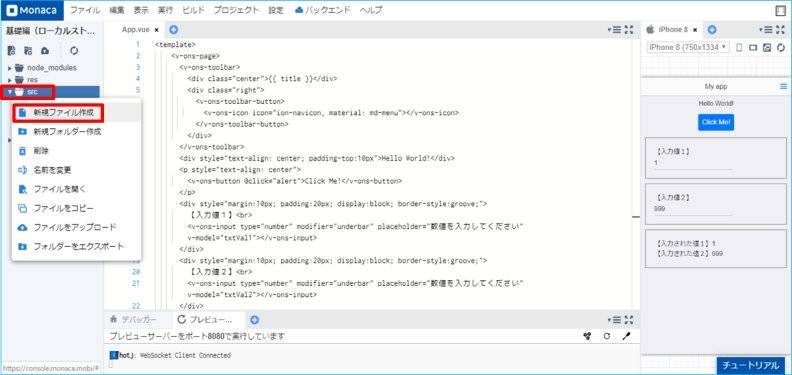Open the hamburger menu in My app preview
The image size is (792, 375).
(x=783, y=86)
